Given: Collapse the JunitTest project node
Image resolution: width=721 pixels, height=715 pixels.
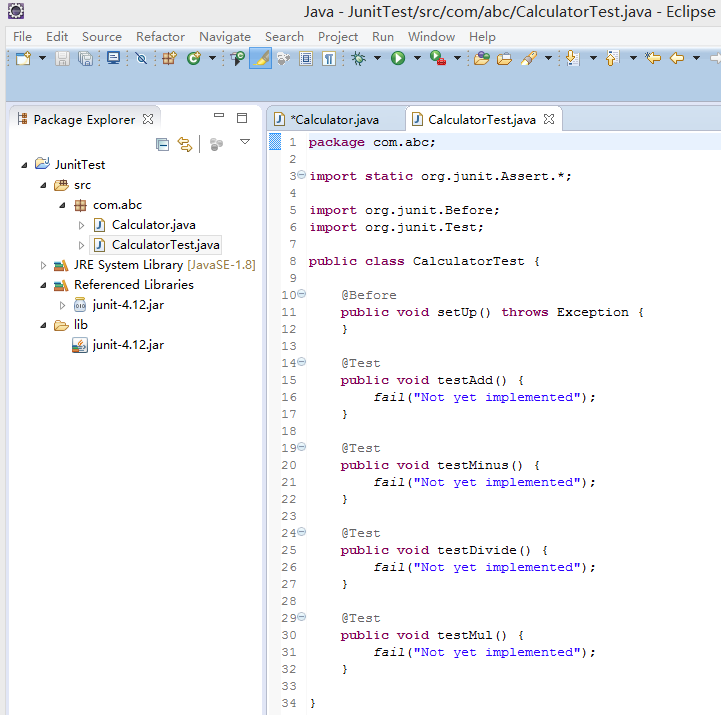Looking at the screenshot, I should point(24,165).
